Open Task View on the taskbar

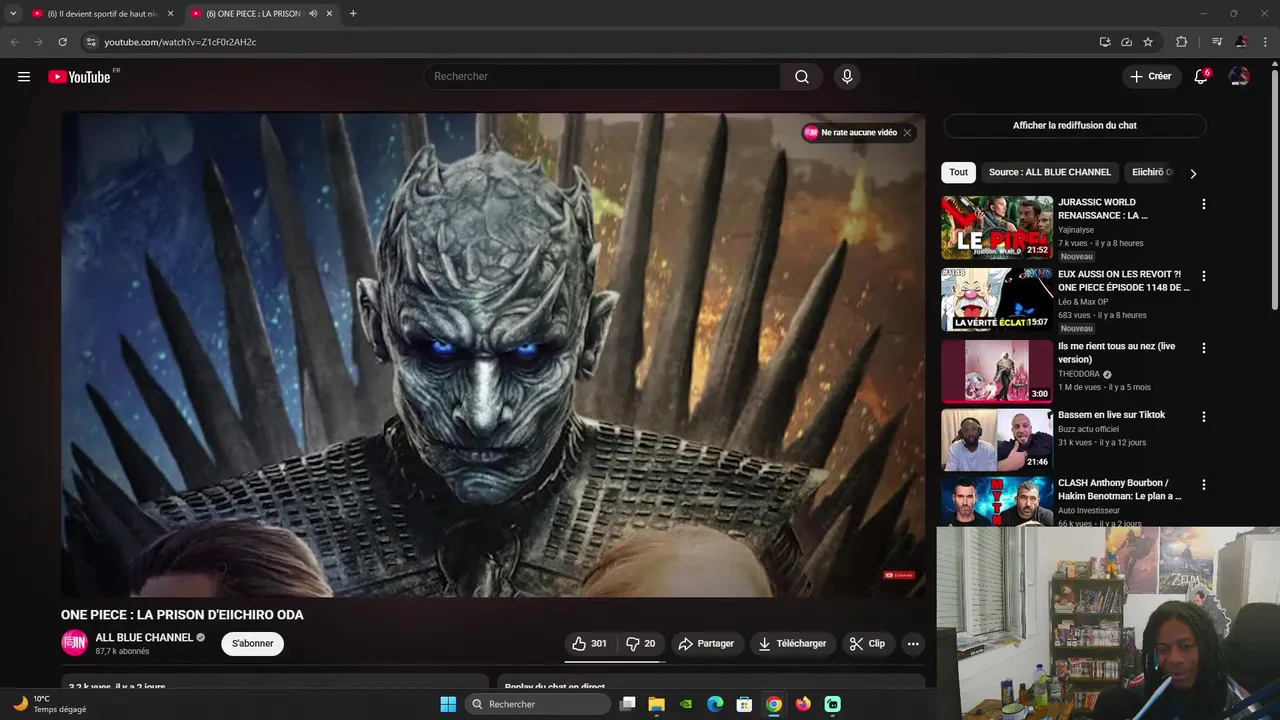[628, 704]
